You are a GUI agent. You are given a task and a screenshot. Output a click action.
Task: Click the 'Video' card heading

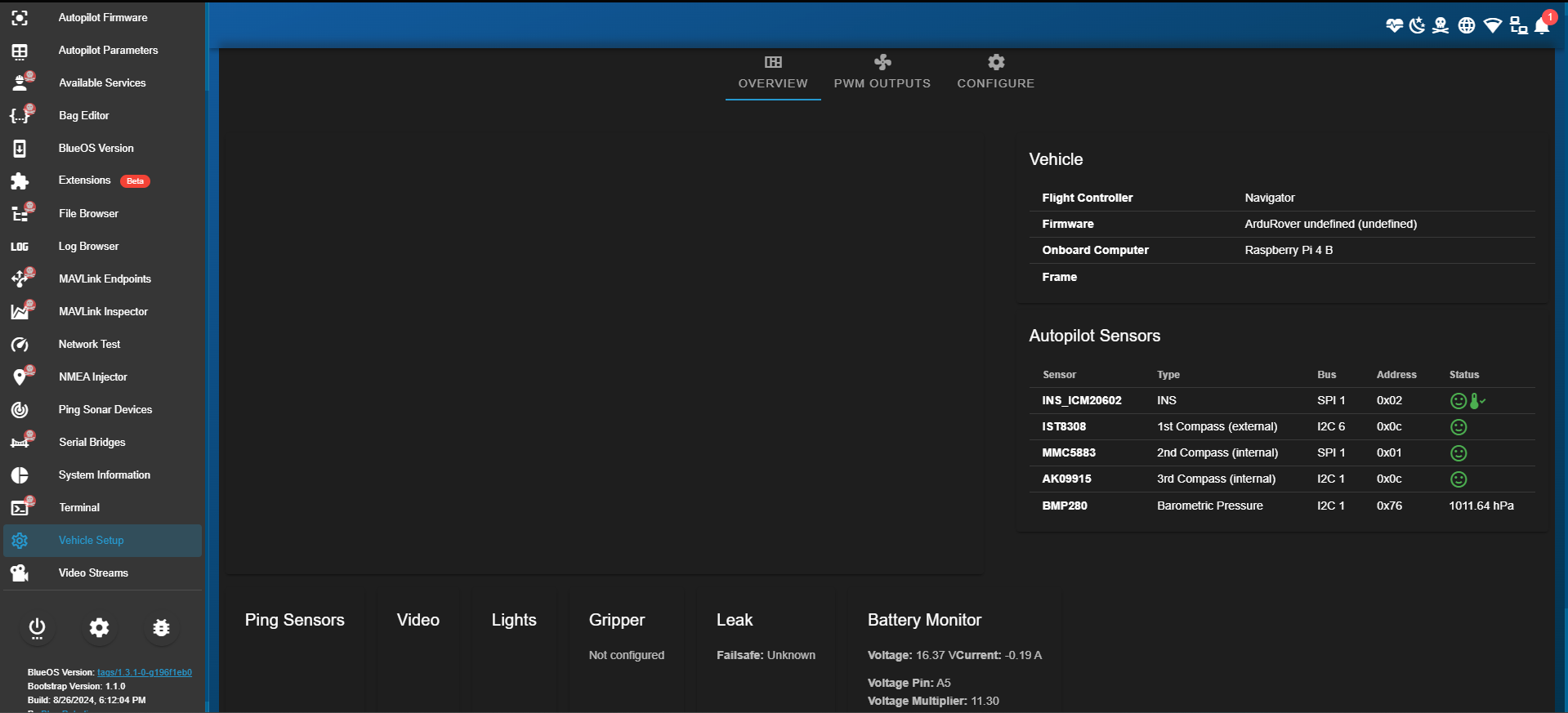pos(418,620)
